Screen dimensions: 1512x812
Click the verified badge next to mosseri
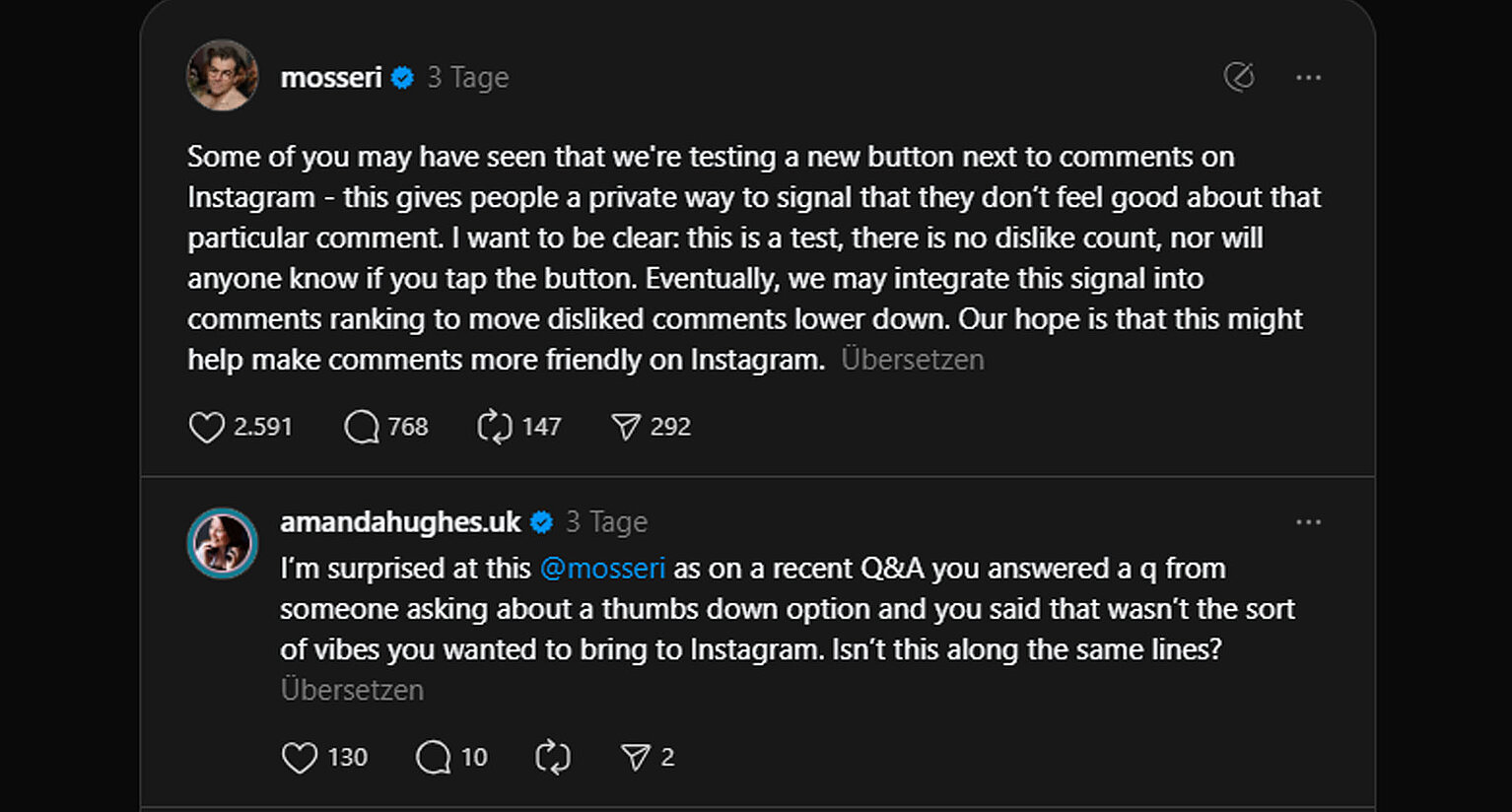pyautogui.click(x=402, y=77)
